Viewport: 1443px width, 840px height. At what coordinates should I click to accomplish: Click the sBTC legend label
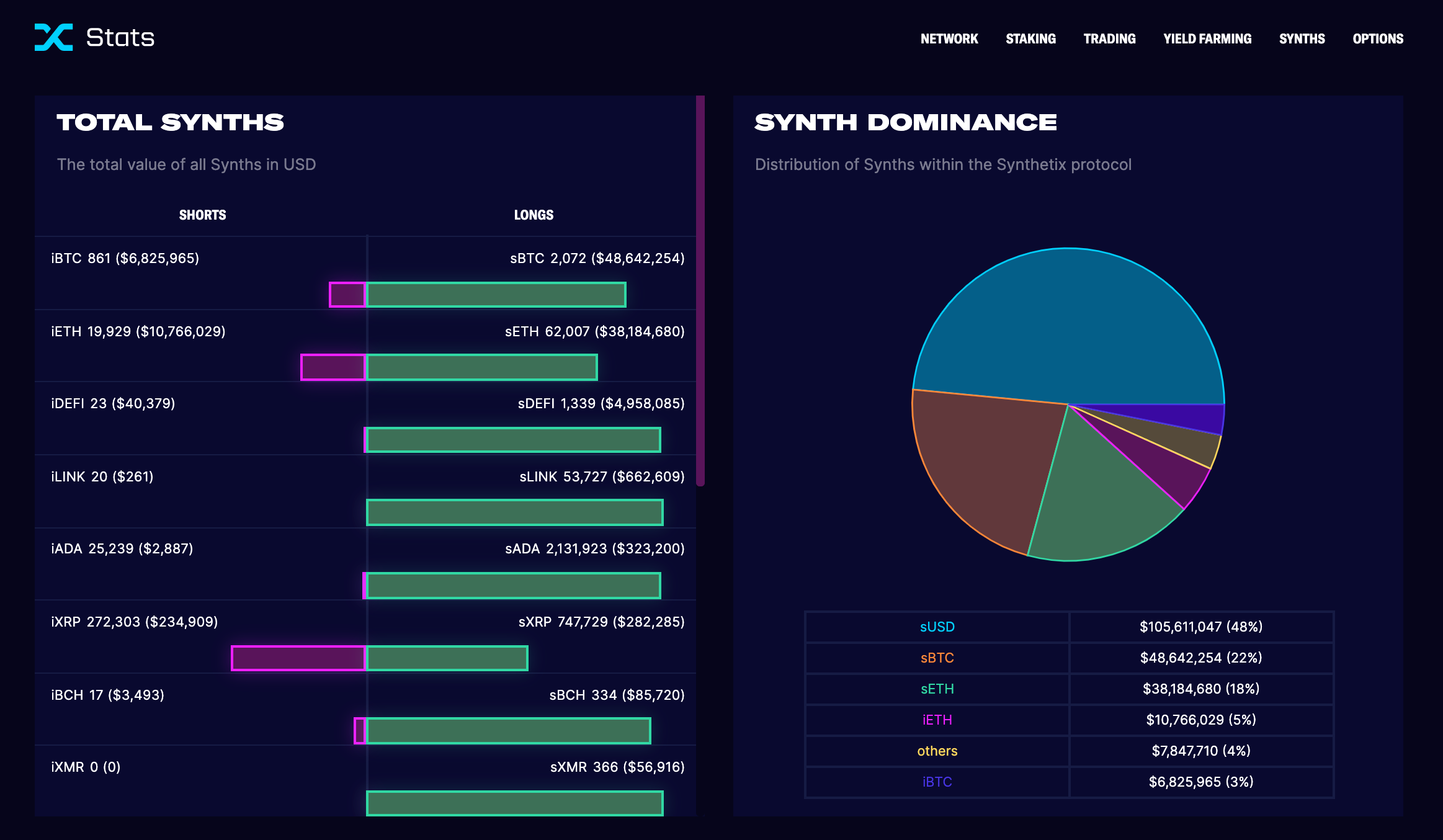coord(937,658)
